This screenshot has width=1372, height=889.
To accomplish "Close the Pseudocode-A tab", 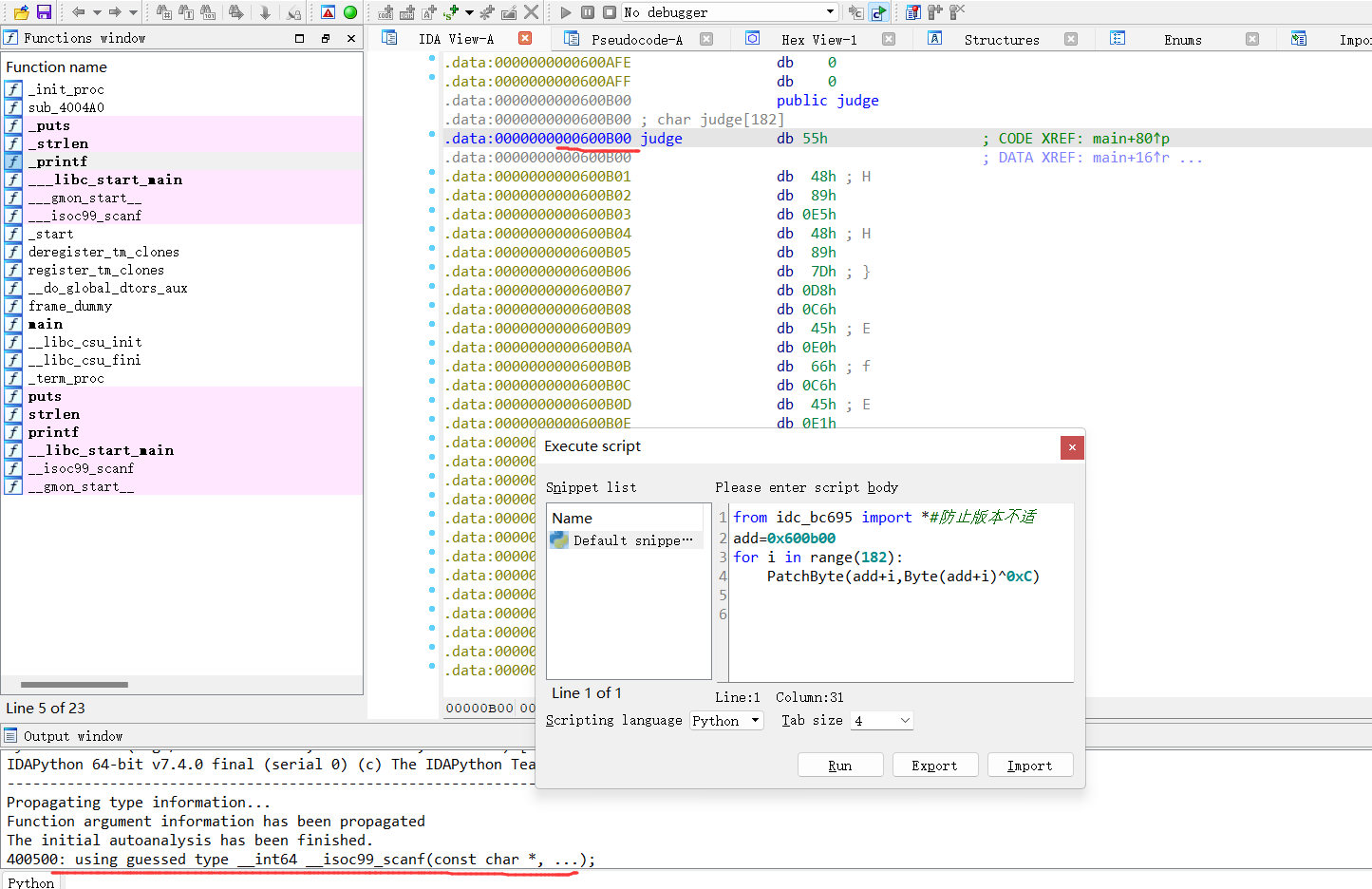I will pos(706,39).
